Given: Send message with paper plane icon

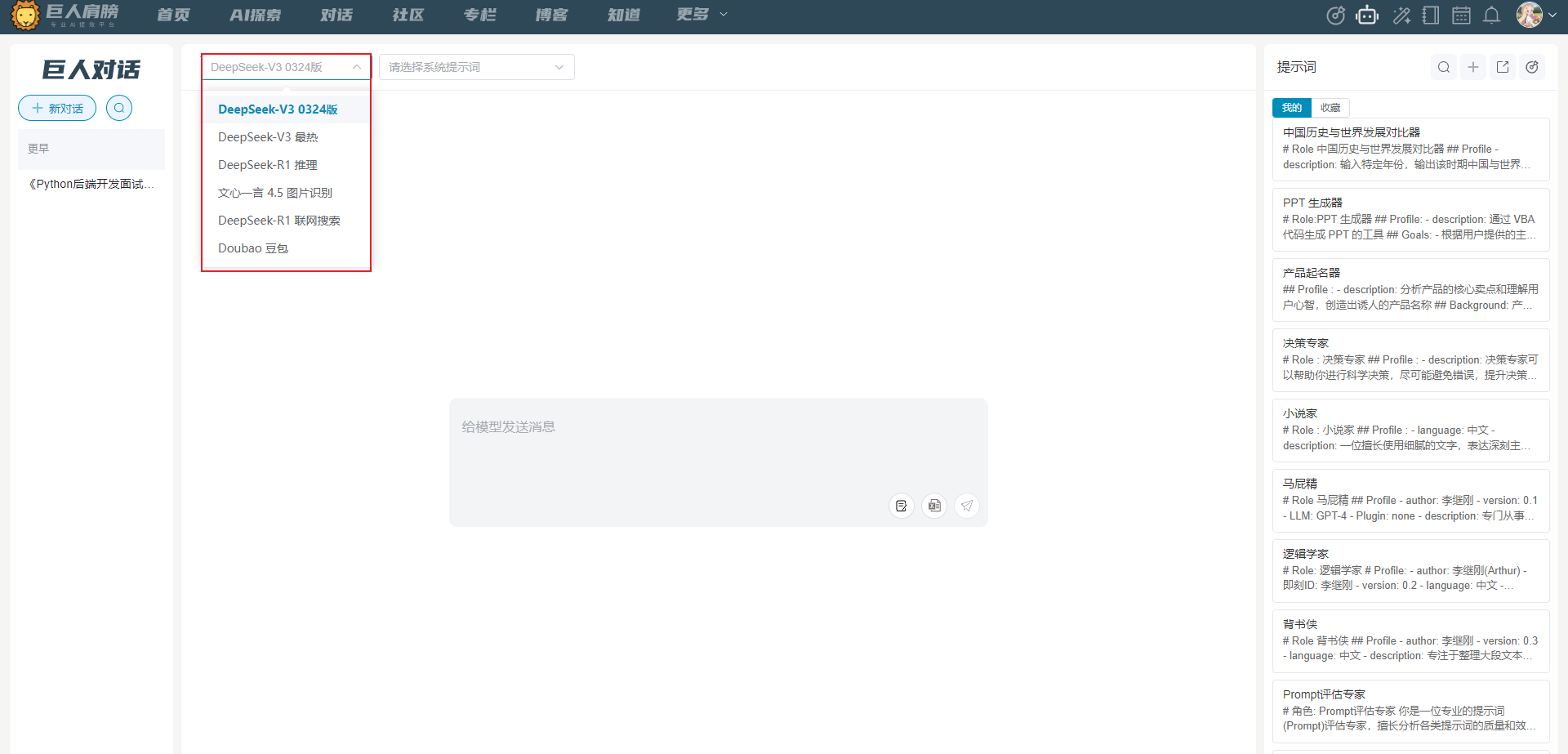Looking at the screenshot, I should click(967, 506).
